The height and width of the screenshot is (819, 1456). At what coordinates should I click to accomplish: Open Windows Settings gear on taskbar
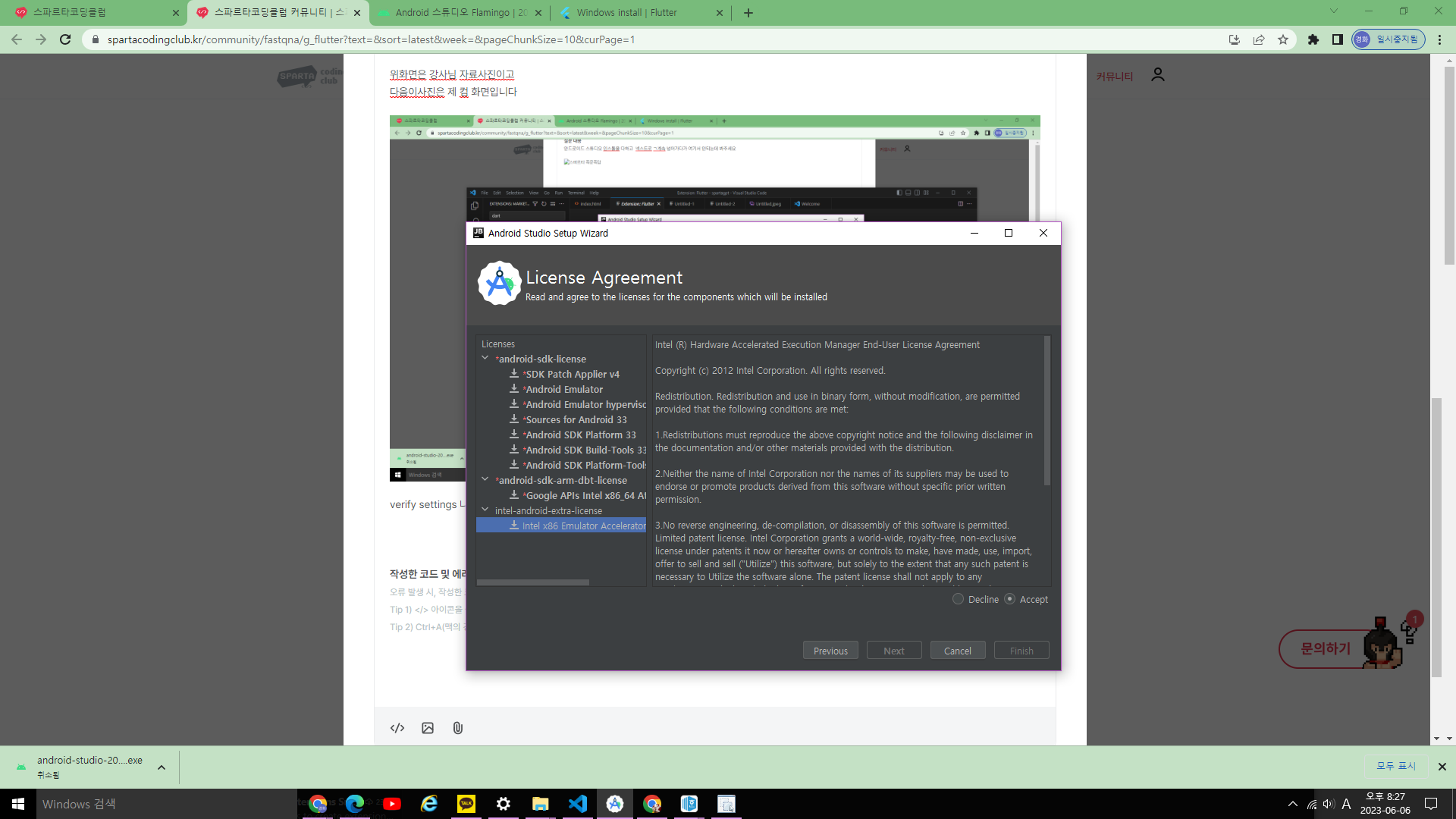point(504,804)
